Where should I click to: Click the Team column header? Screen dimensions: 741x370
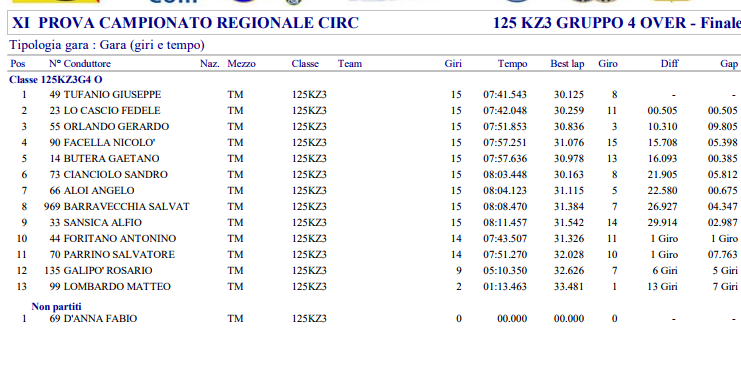[350, 64]
